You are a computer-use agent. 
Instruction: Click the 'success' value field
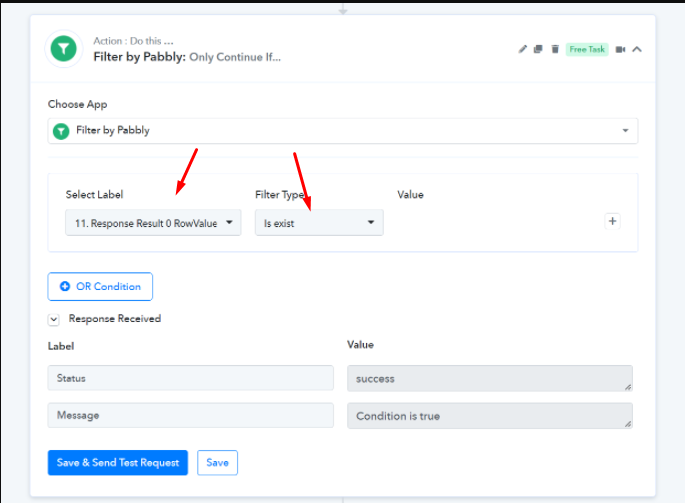(490, 378)
